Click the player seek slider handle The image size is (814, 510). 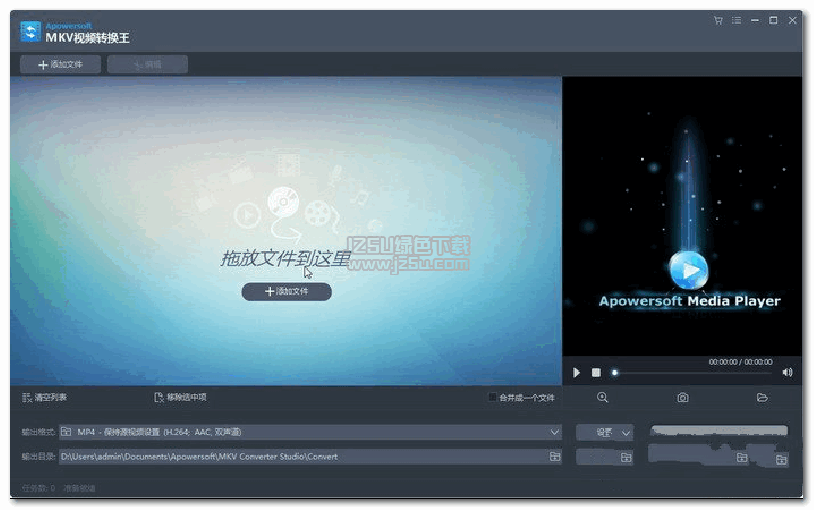pos(615,372)
